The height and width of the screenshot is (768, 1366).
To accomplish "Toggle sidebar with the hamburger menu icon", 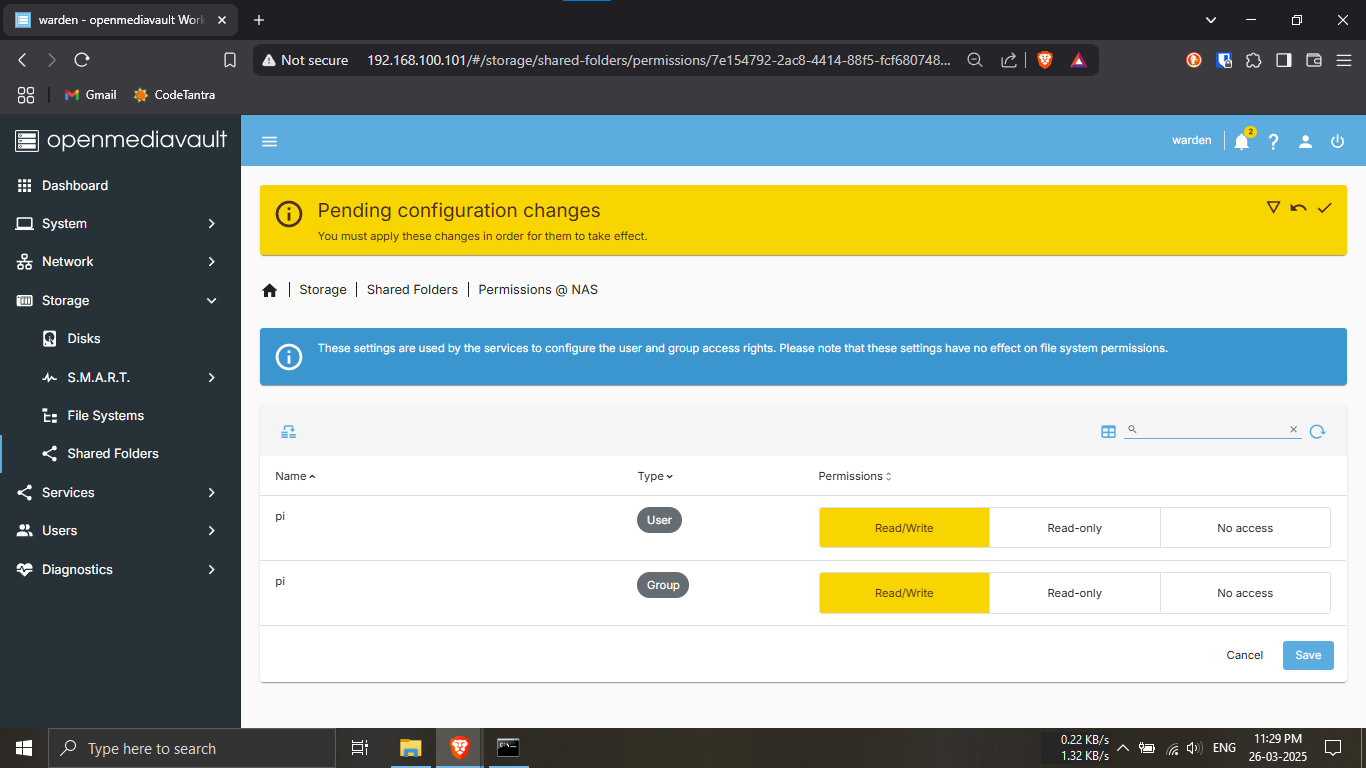I will point(269,141).
